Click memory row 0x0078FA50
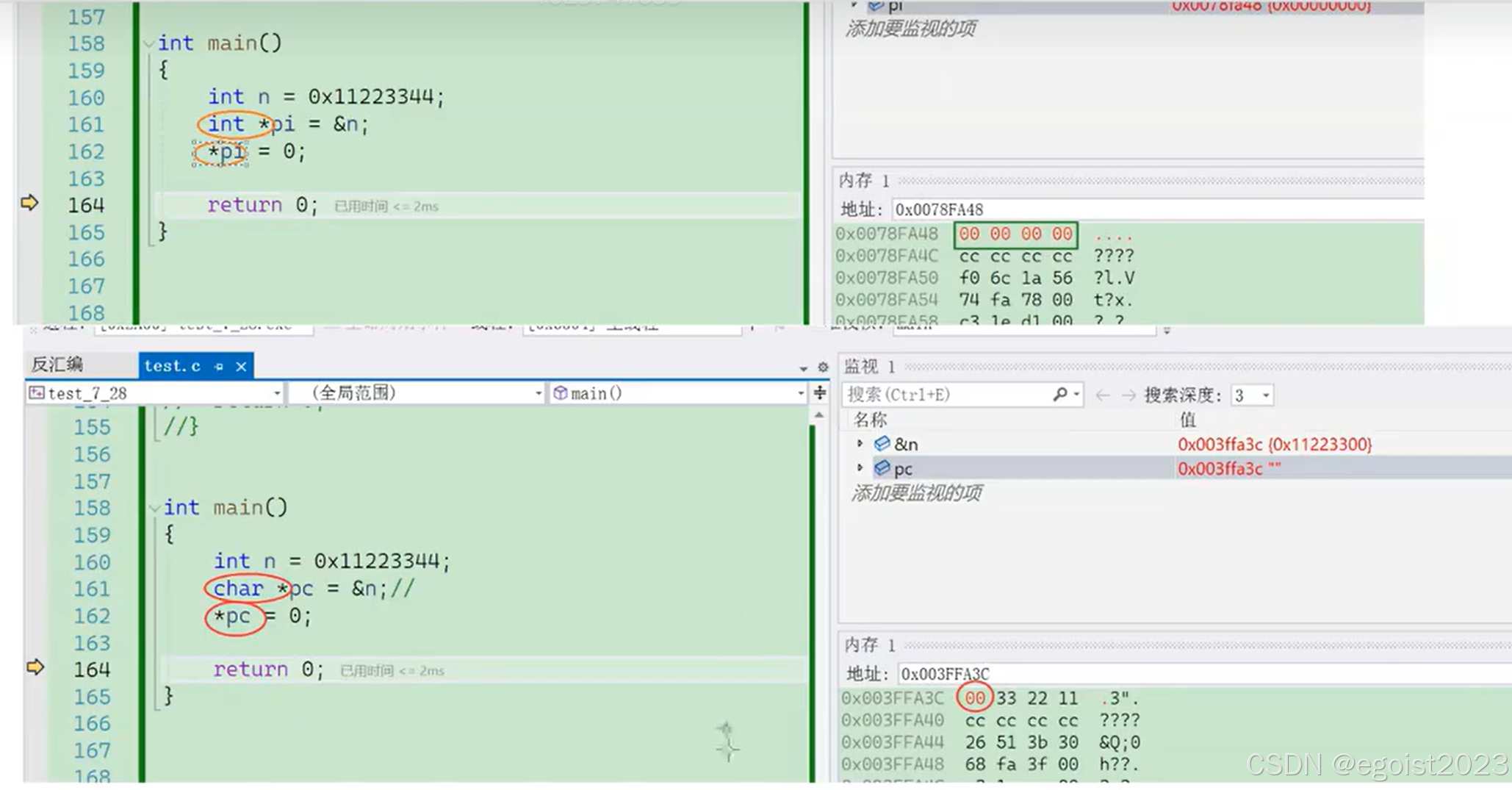Screen dimensions: 1512x790 pyautogui.click(x=984, y=278)
